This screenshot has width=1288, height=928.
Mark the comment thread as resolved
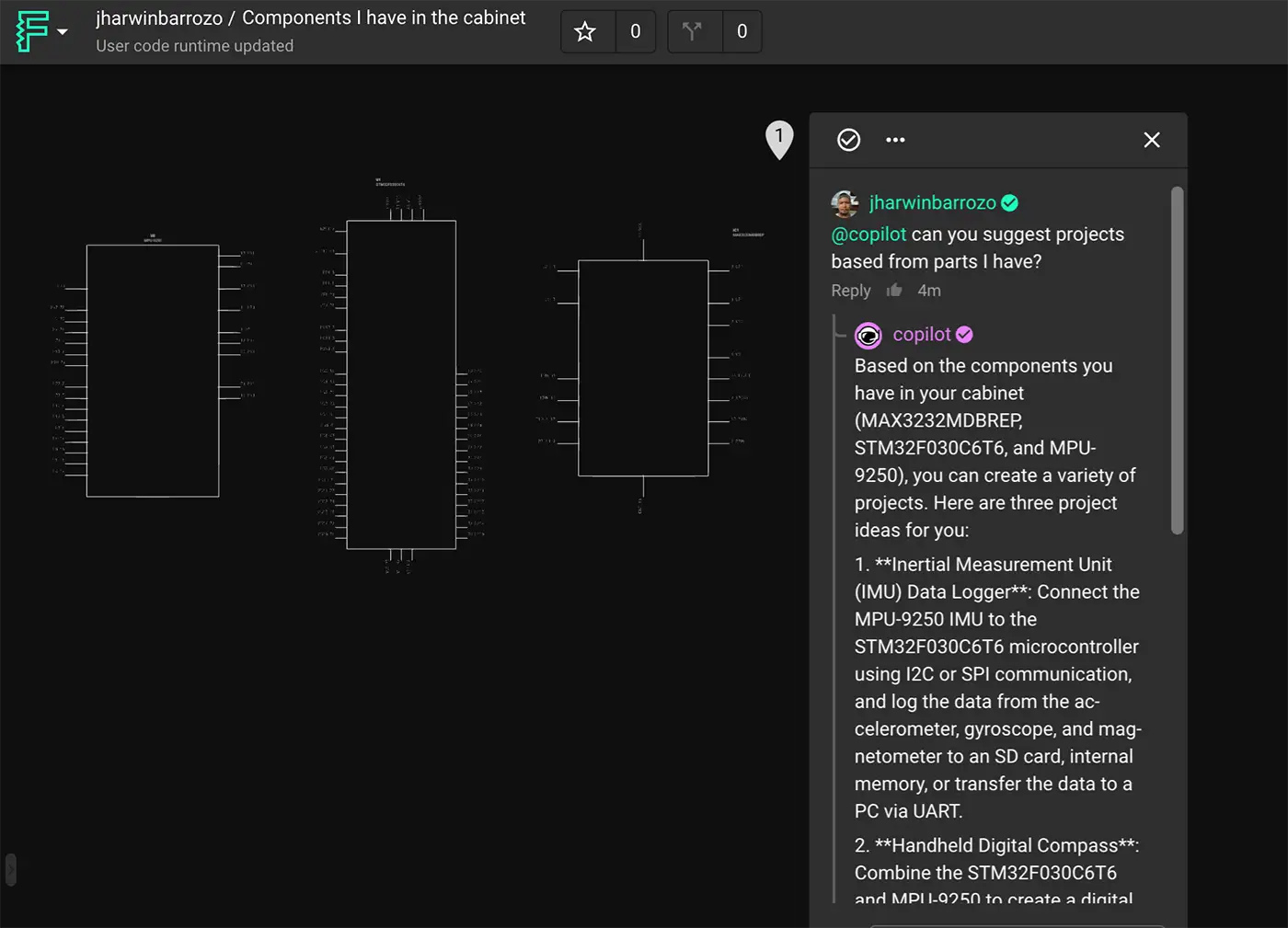pyautogui.click(x=848, y=140)
